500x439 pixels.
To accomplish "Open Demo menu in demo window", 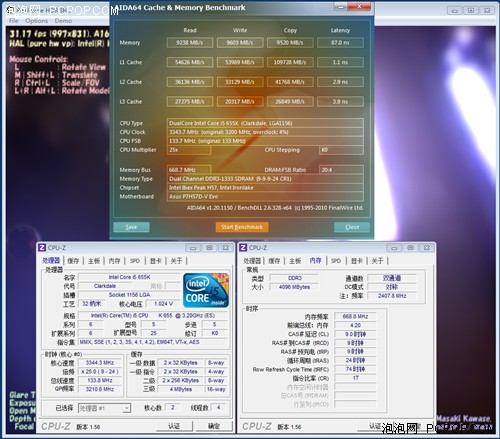I will (63, 21).
